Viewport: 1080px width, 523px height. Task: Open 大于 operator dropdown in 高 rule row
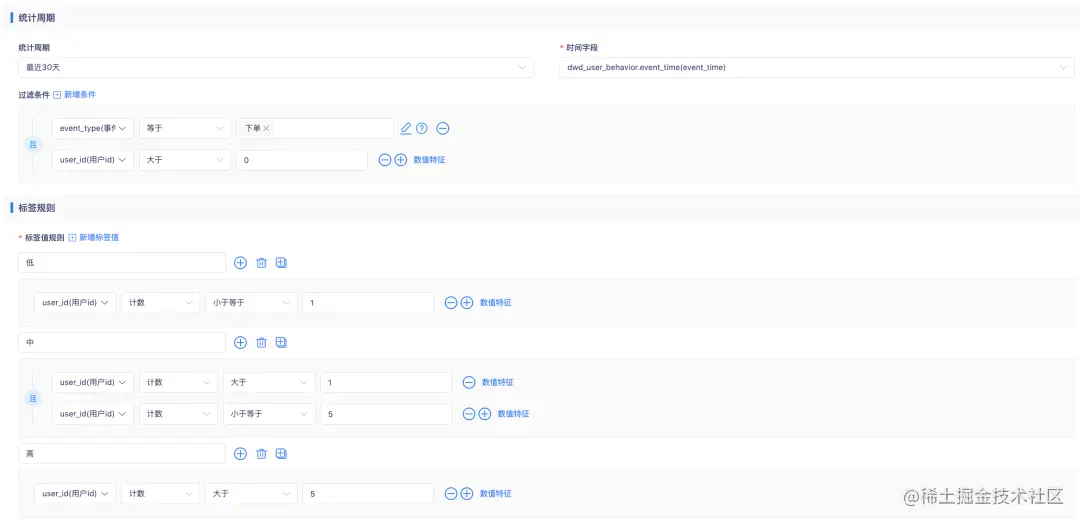(251, 493)
